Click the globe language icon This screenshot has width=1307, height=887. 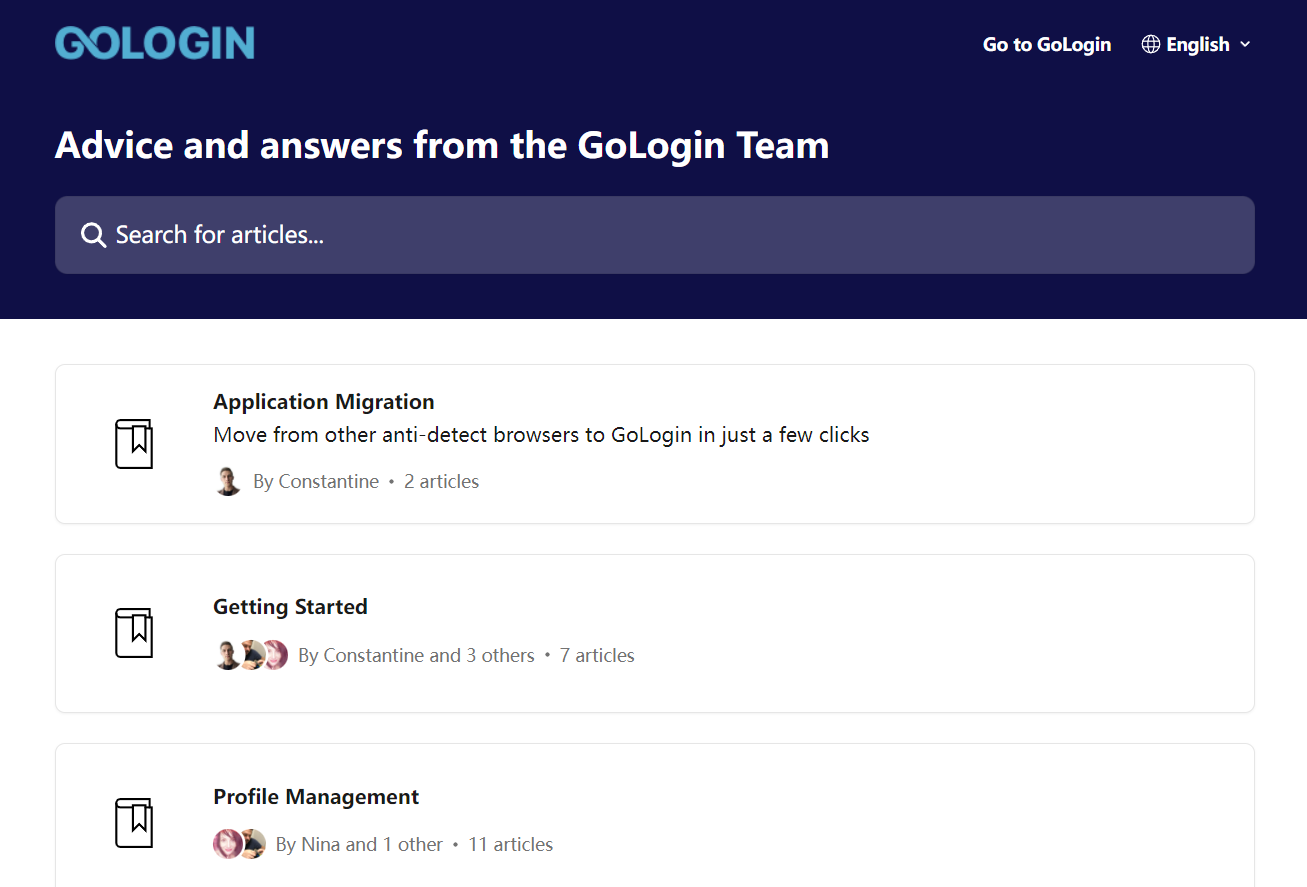[x=1151, y=44]
